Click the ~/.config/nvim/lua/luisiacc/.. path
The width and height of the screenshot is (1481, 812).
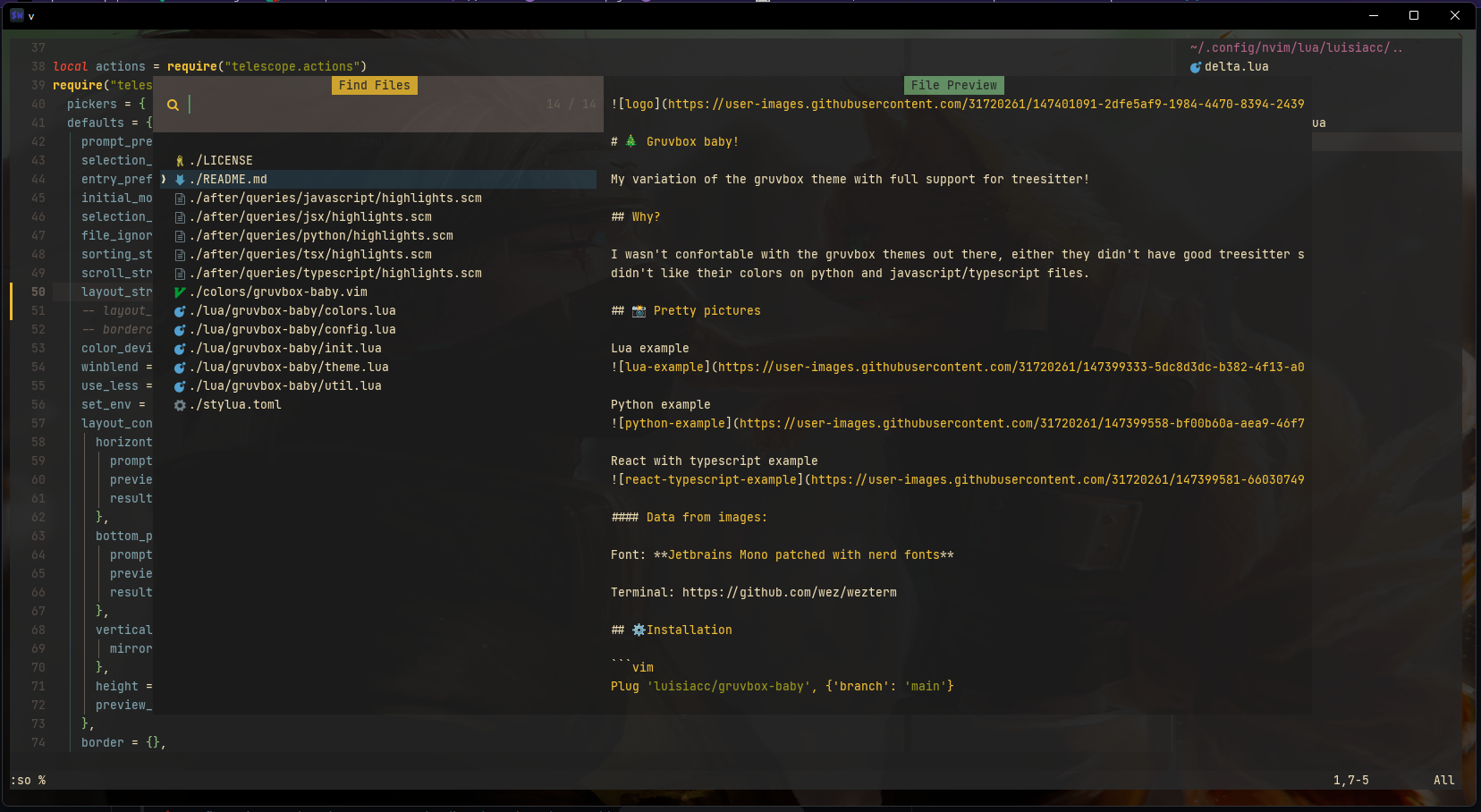tap(1297, 48)
